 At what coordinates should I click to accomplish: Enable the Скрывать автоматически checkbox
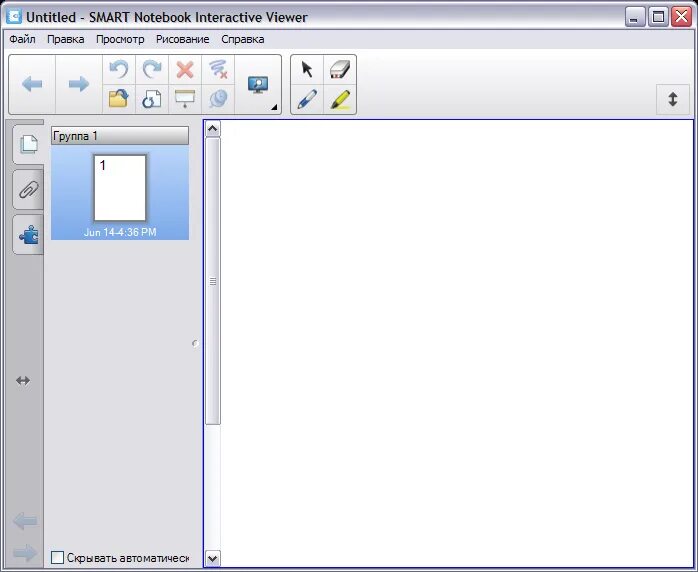[x=57, y=557]
